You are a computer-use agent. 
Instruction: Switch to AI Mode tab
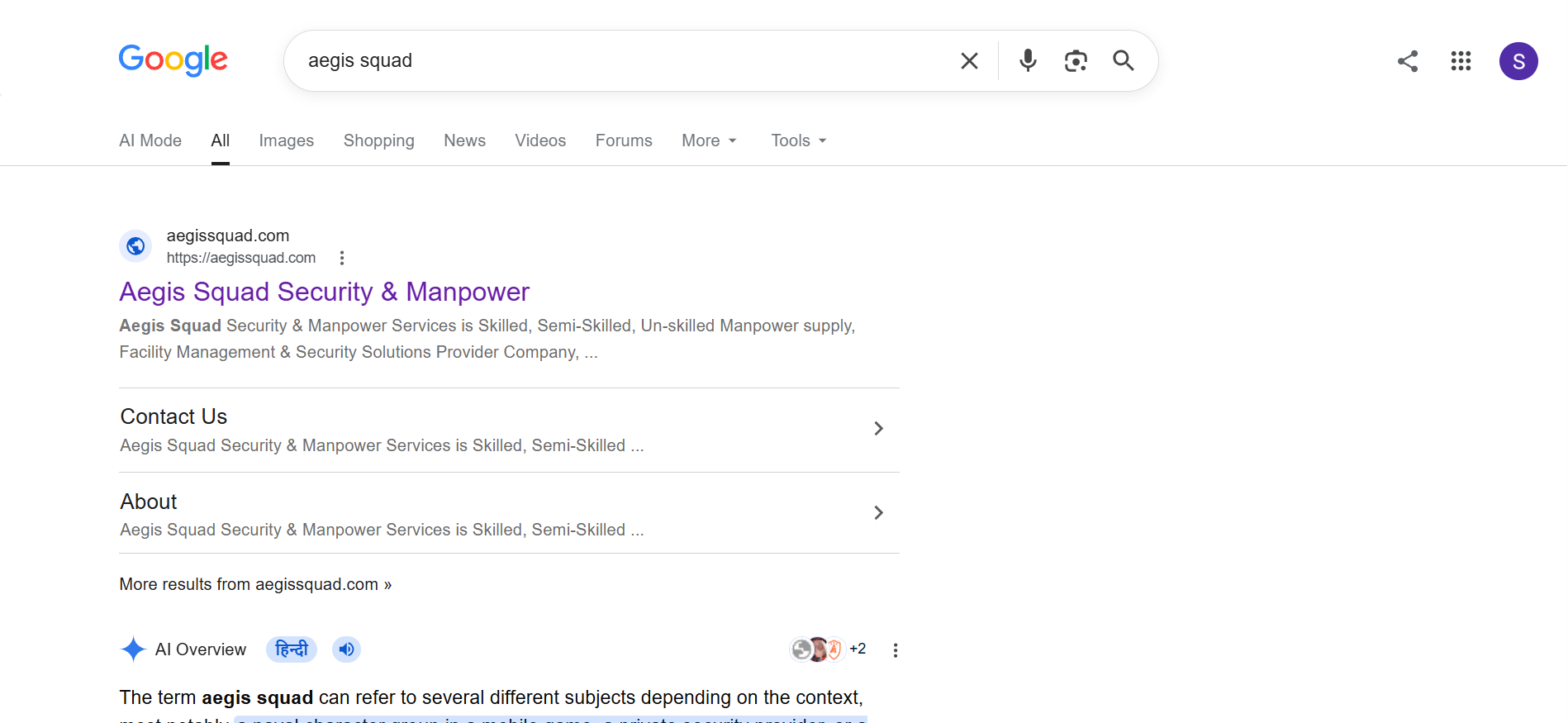(x=150, y=140)
